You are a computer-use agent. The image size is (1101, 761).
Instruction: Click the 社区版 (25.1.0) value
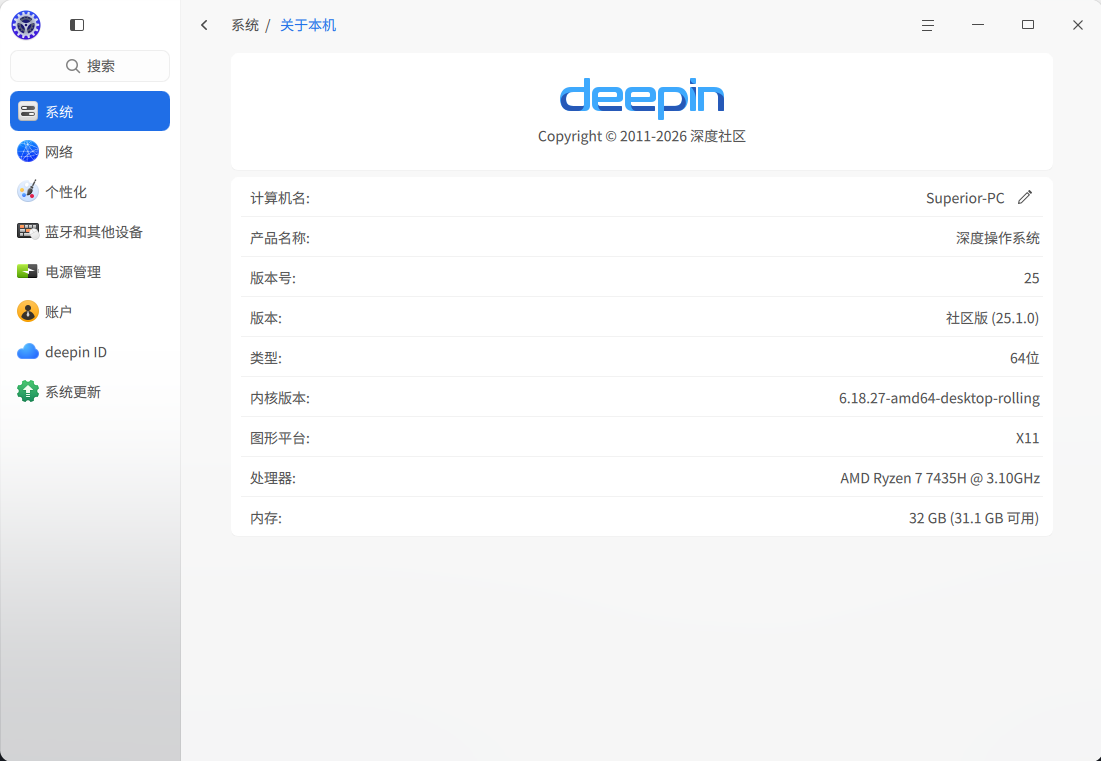click(992, 318)
